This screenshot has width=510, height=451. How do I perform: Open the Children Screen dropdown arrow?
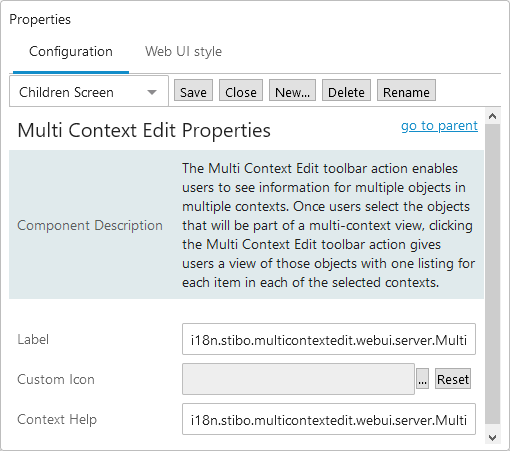[152, 92]
